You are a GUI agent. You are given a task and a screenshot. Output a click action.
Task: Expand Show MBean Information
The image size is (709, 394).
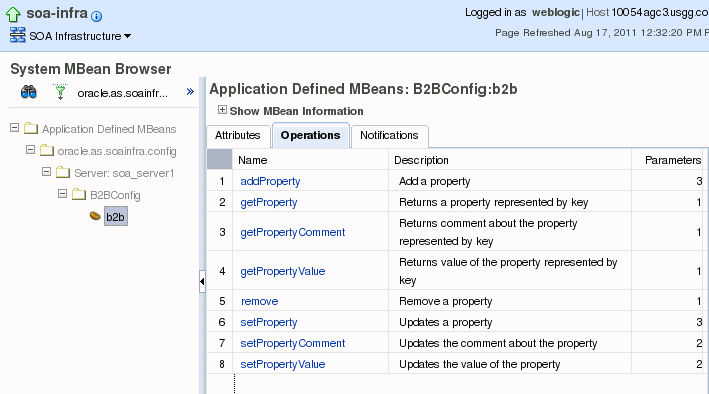point(222,110)
